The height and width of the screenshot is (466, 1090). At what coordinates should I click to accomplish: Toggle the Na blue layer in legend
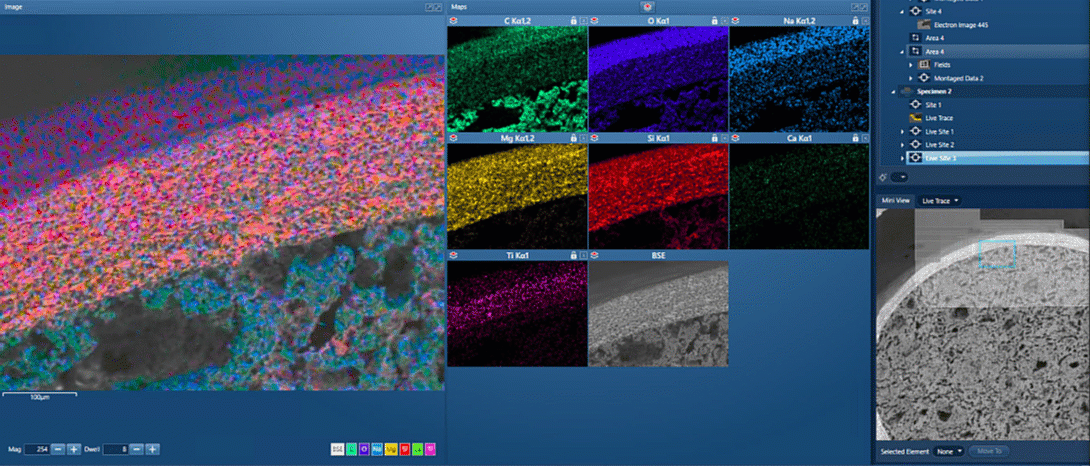click(378, 450)
